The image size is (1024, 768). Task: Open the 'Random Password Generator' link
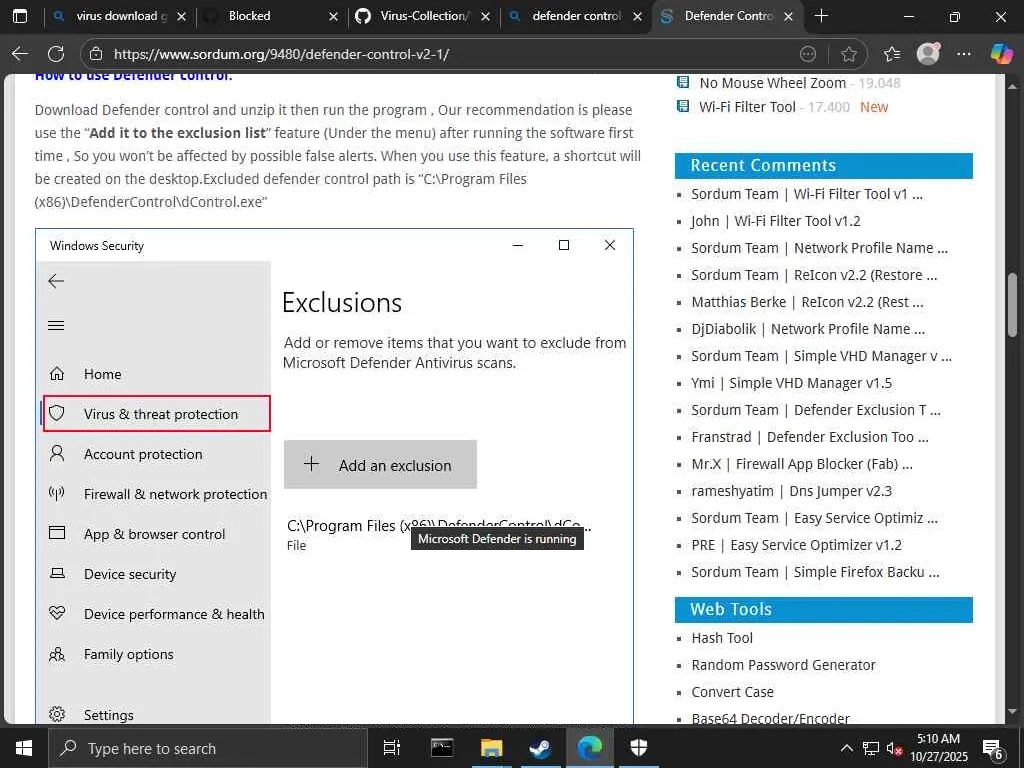click(x=783, y=665)
